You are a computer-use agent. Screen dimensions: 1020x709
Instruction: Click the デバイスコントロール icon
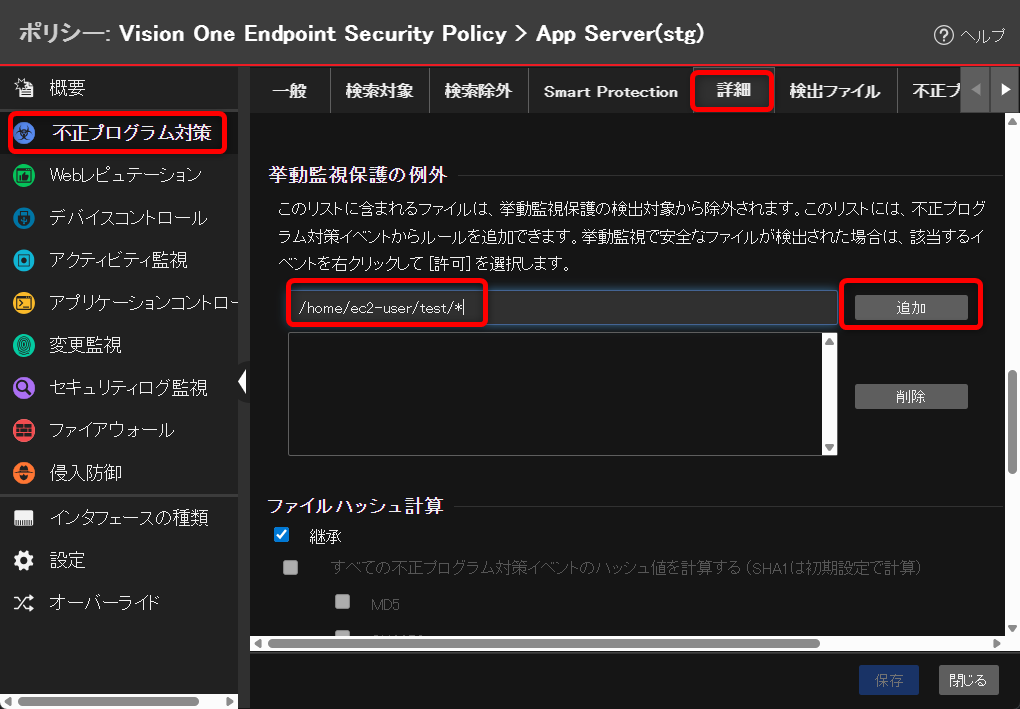(x=24, y=218)
